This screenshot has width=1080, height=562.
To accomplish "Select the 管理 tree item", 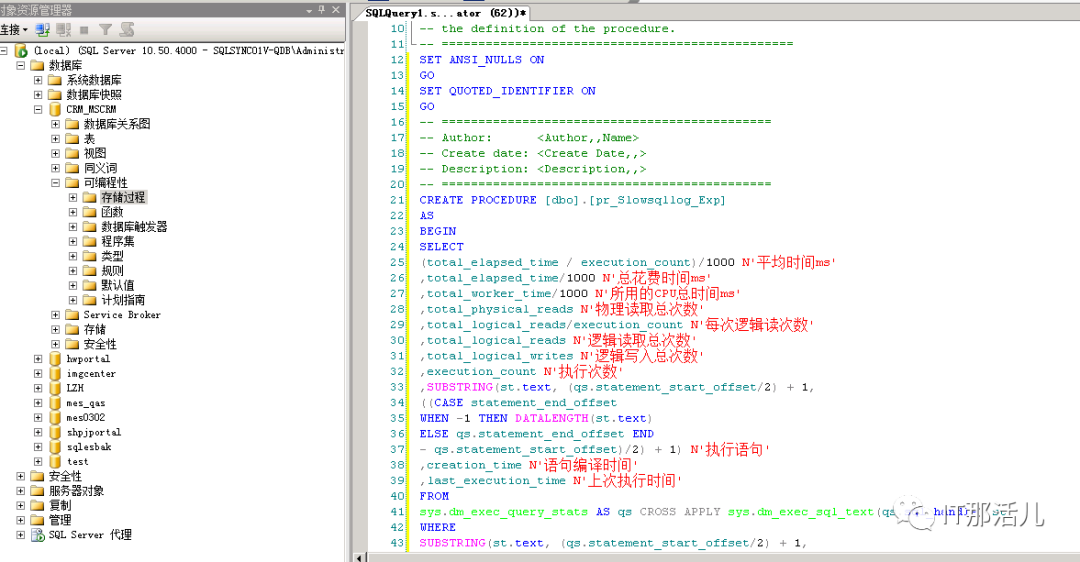I will (59, 520).
